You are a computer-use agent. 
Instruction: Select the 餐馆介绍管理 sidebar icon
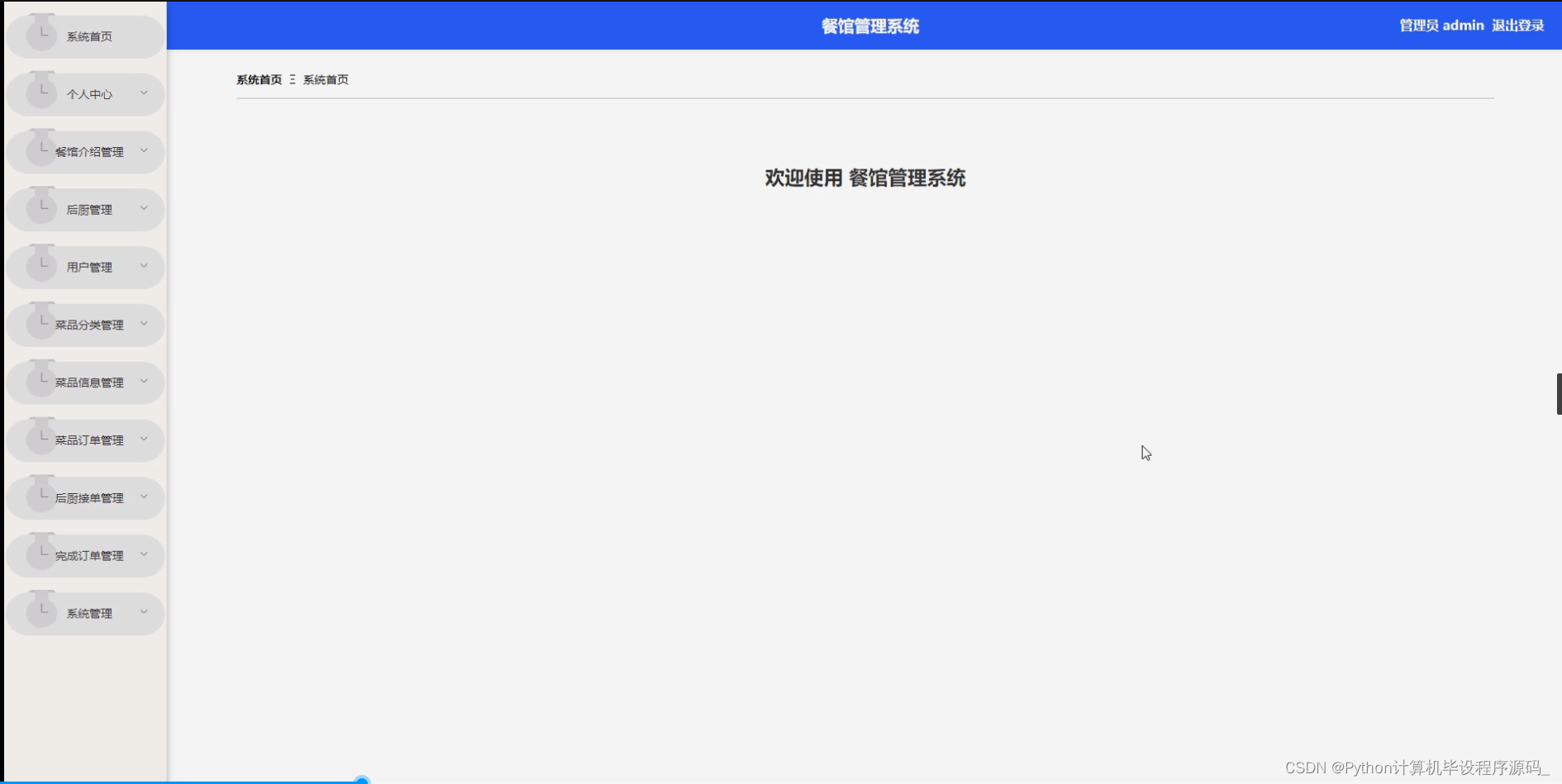point(41,150)
